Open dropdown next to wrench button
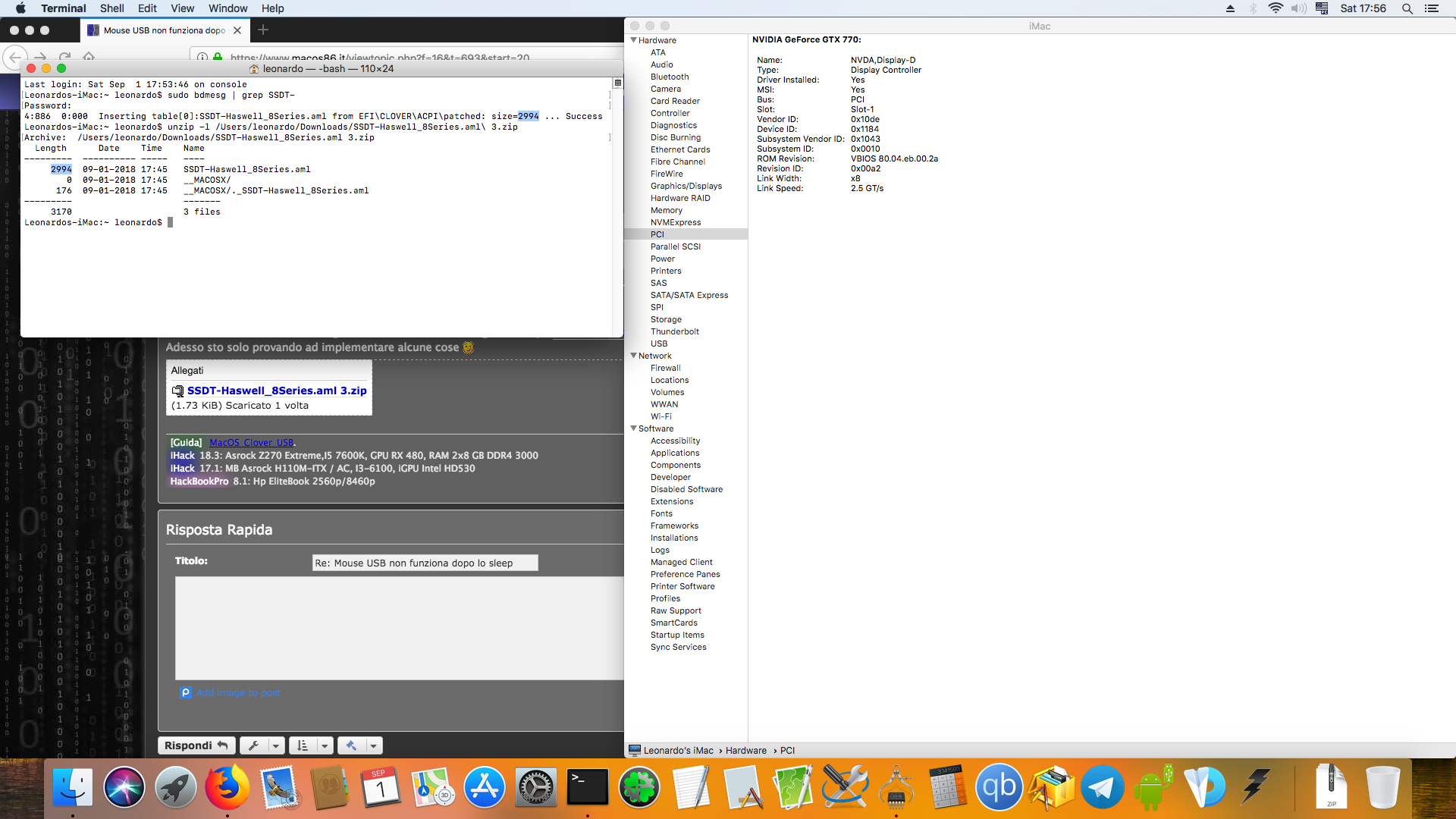1456x819 pixels. coord(276,745)
